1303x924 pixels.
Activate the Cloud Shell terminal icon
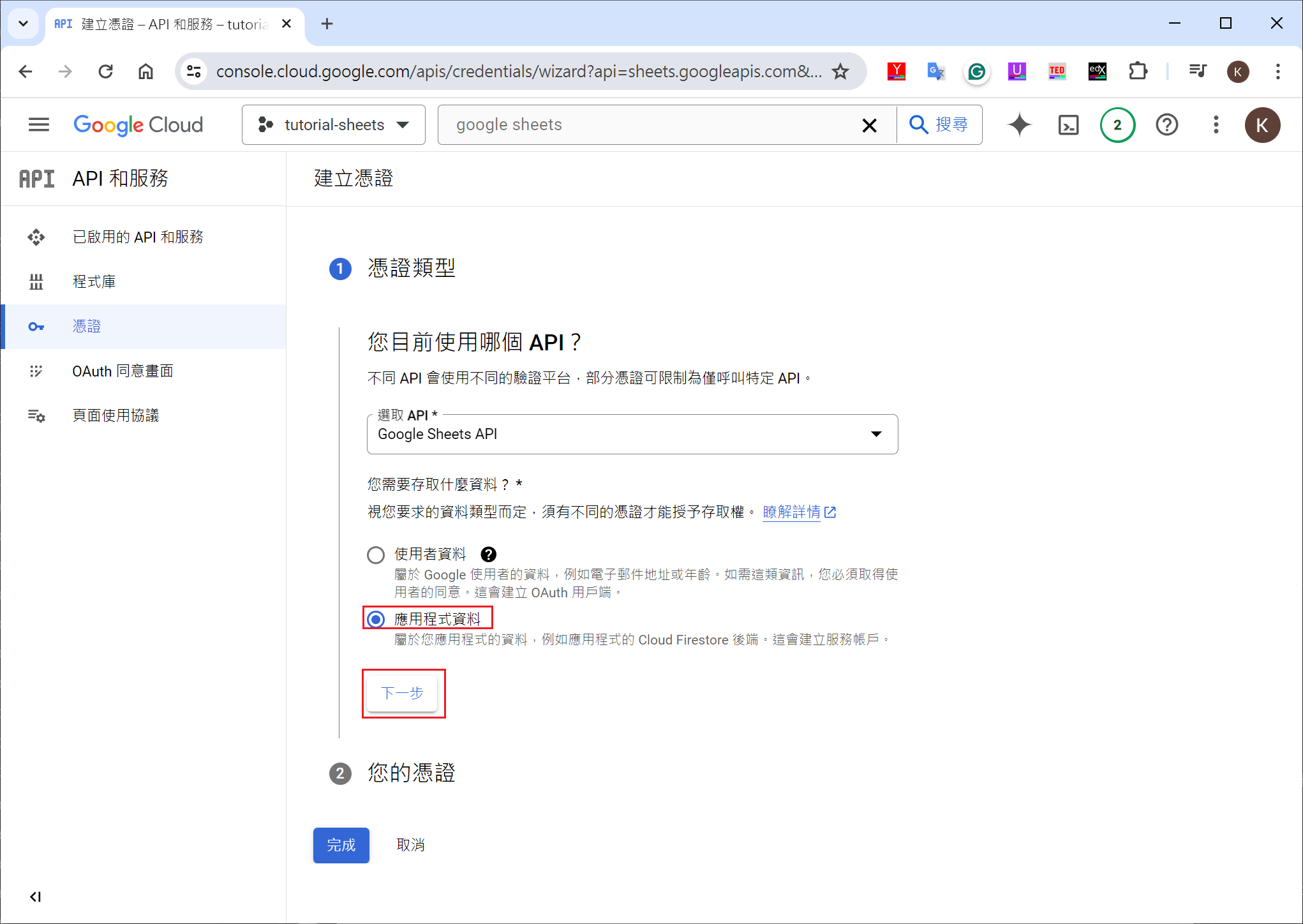[1068, 124]
